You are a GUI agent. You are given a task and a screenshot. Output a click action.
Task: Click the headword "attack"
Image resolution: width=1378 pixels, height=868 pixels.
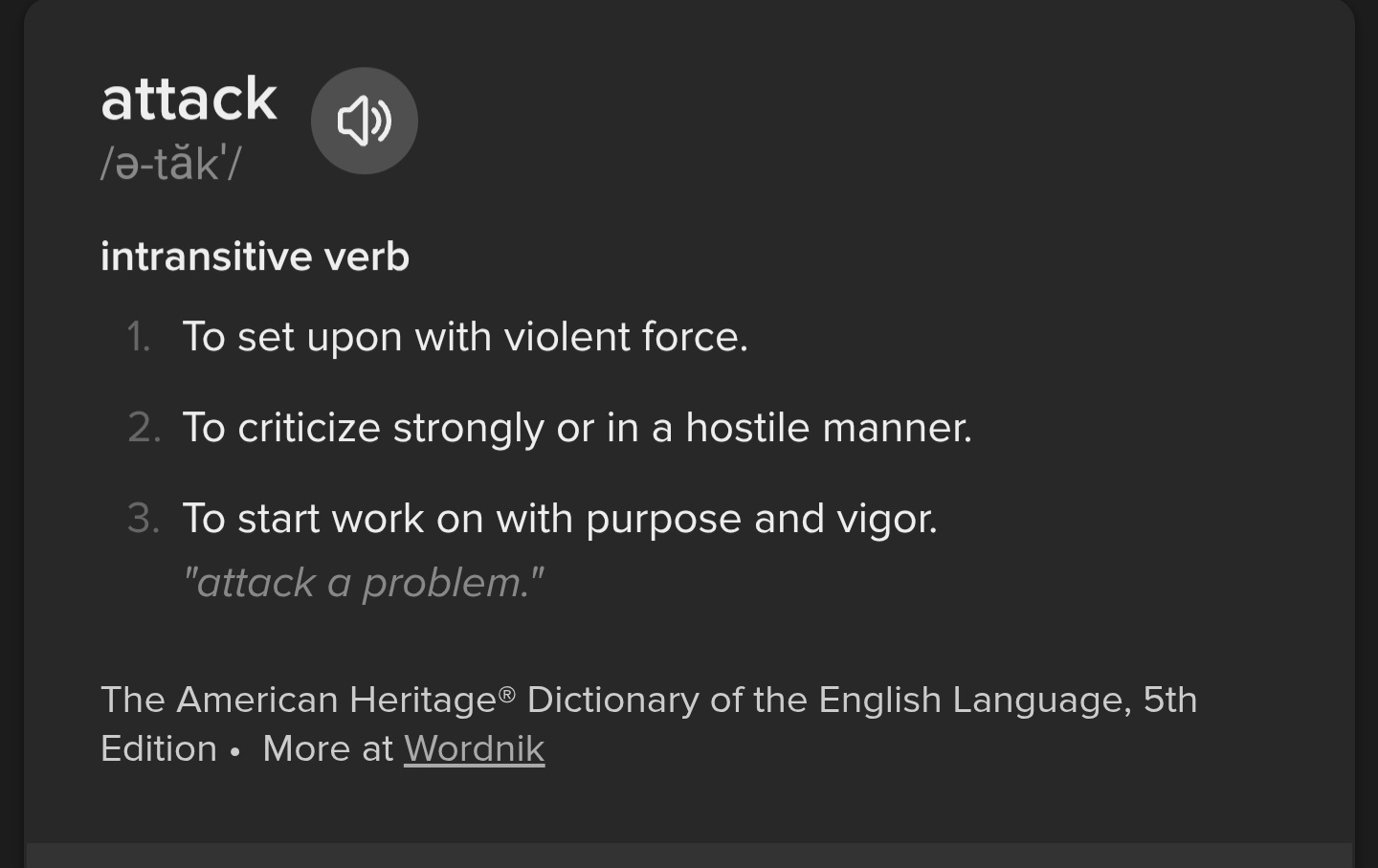click(x=189, y=99)
